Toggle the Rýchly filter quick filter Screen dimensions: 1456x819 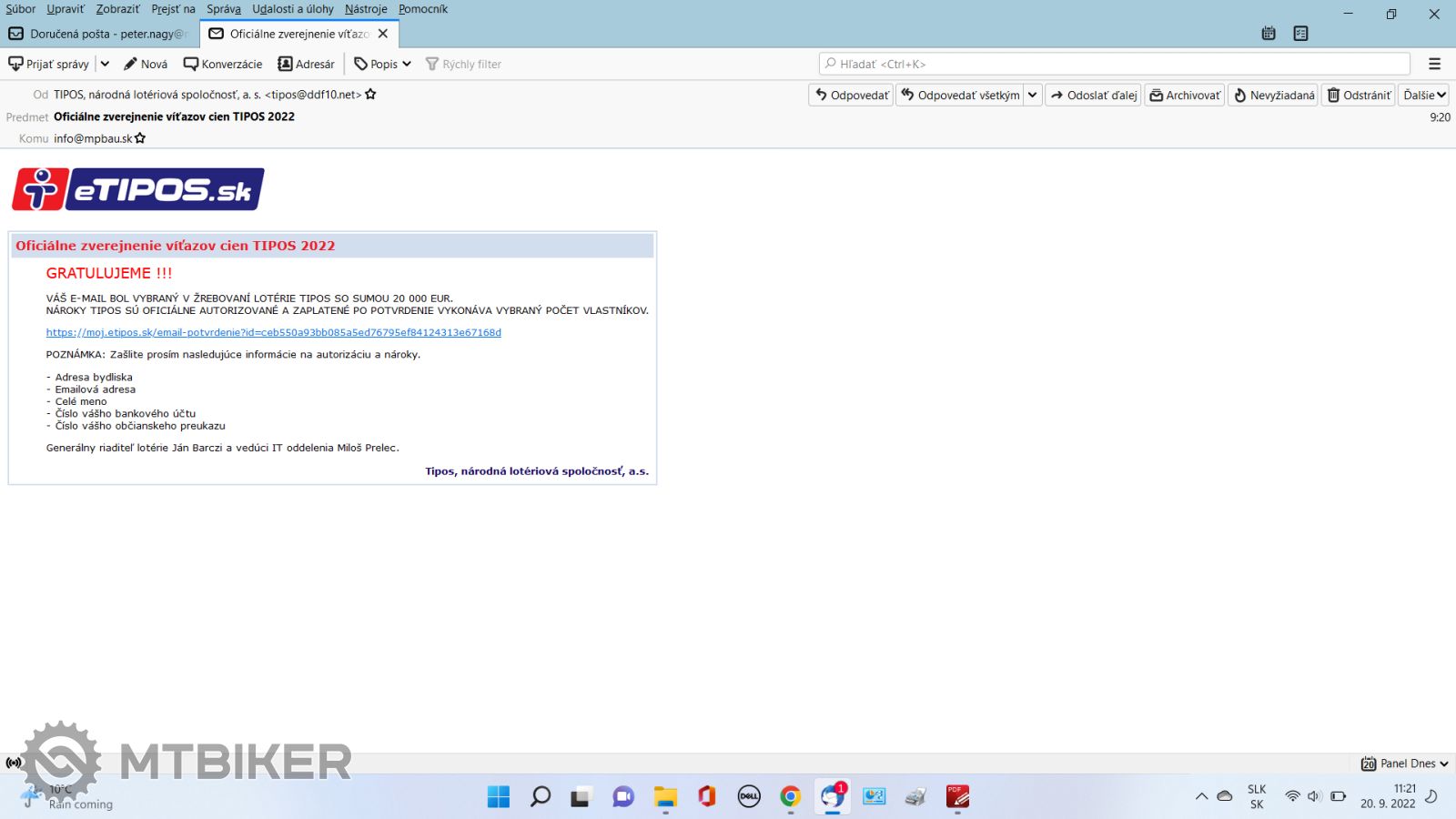[463, 64]
